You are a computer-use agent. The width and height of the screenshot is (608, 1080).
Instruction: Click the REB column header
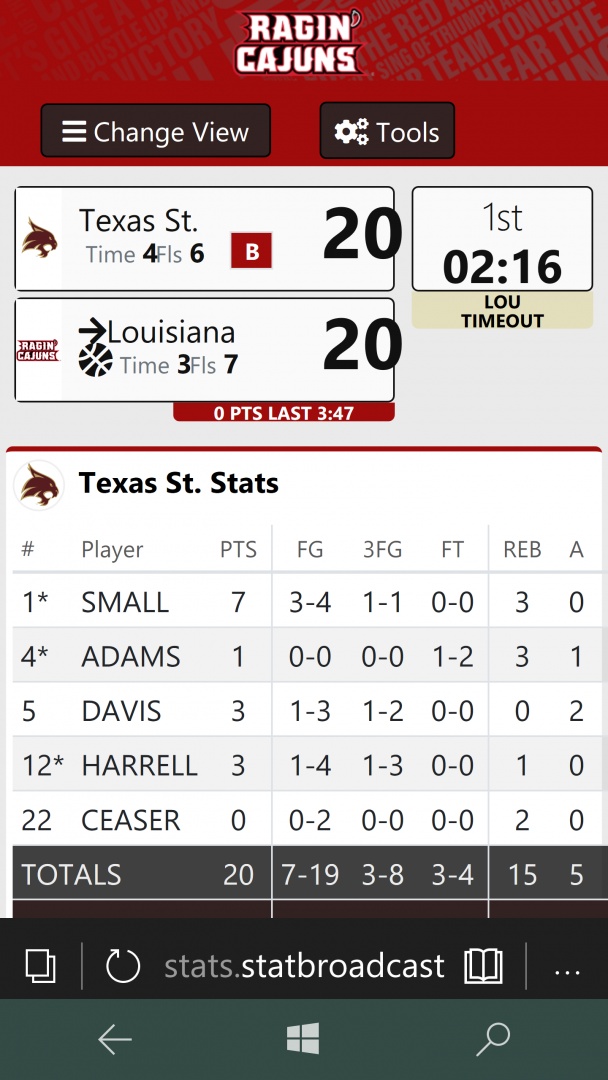[522, 549]
